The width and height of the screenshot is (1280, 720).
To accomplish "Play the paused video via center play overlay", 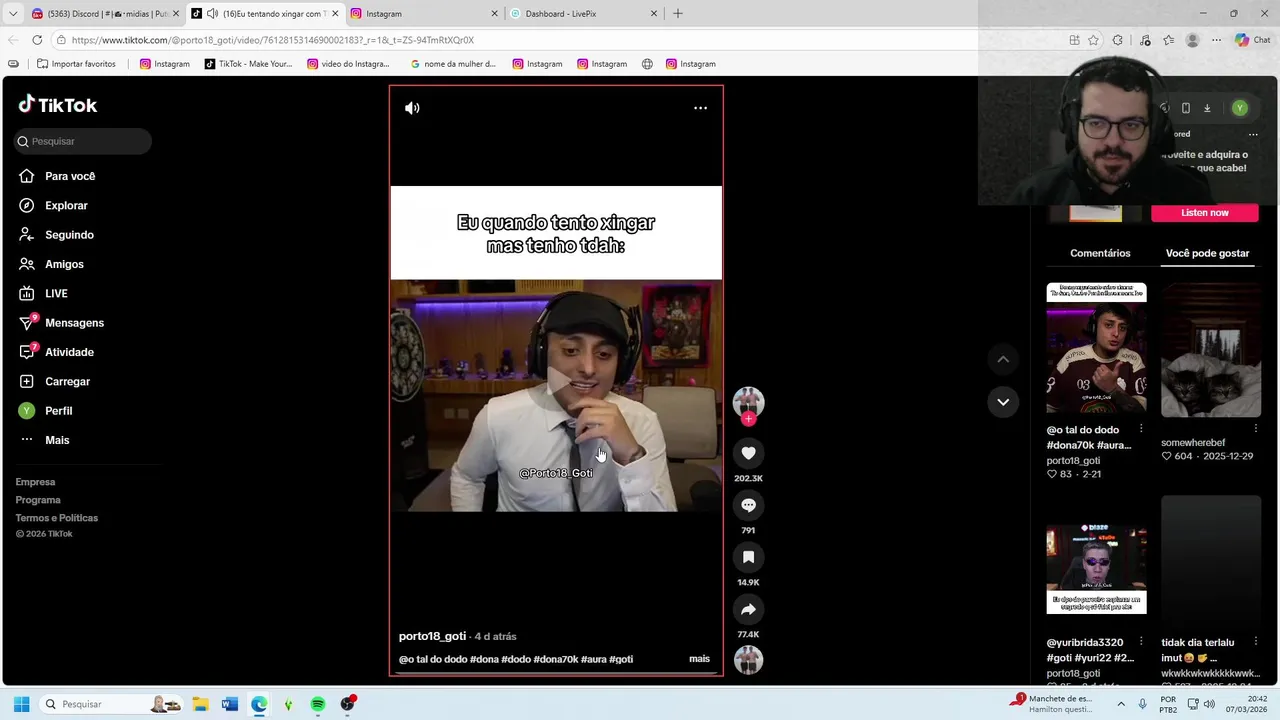I will (x=556, y=380).
